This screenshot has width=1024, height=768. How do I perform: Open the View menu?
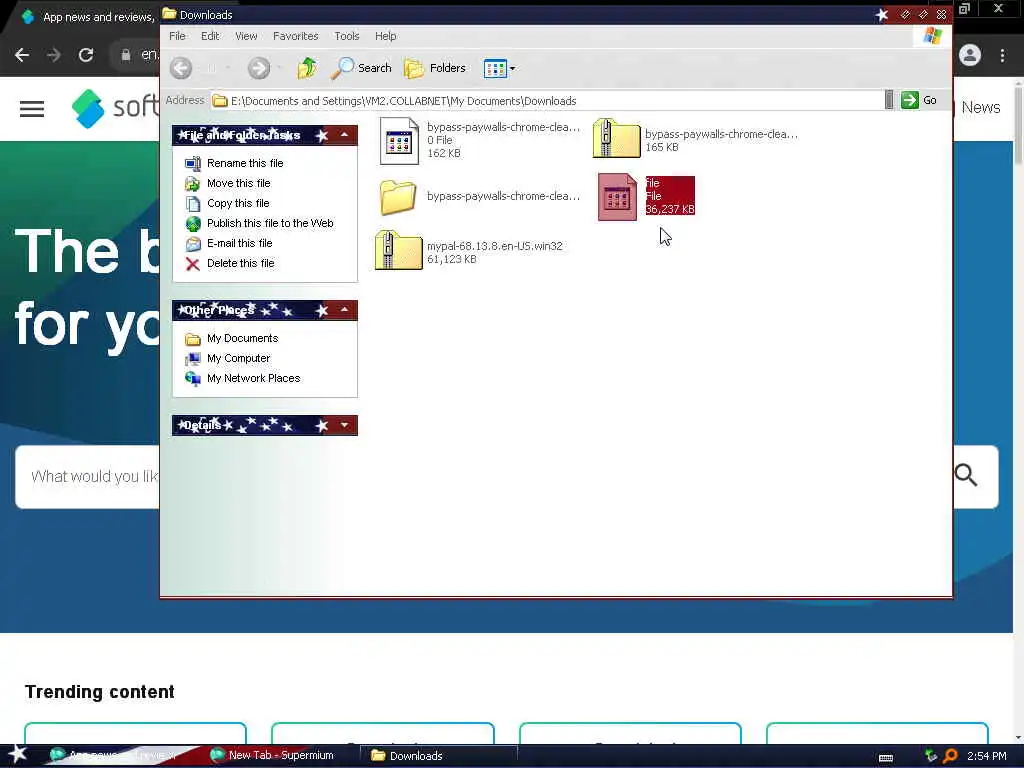pos(246,36)
